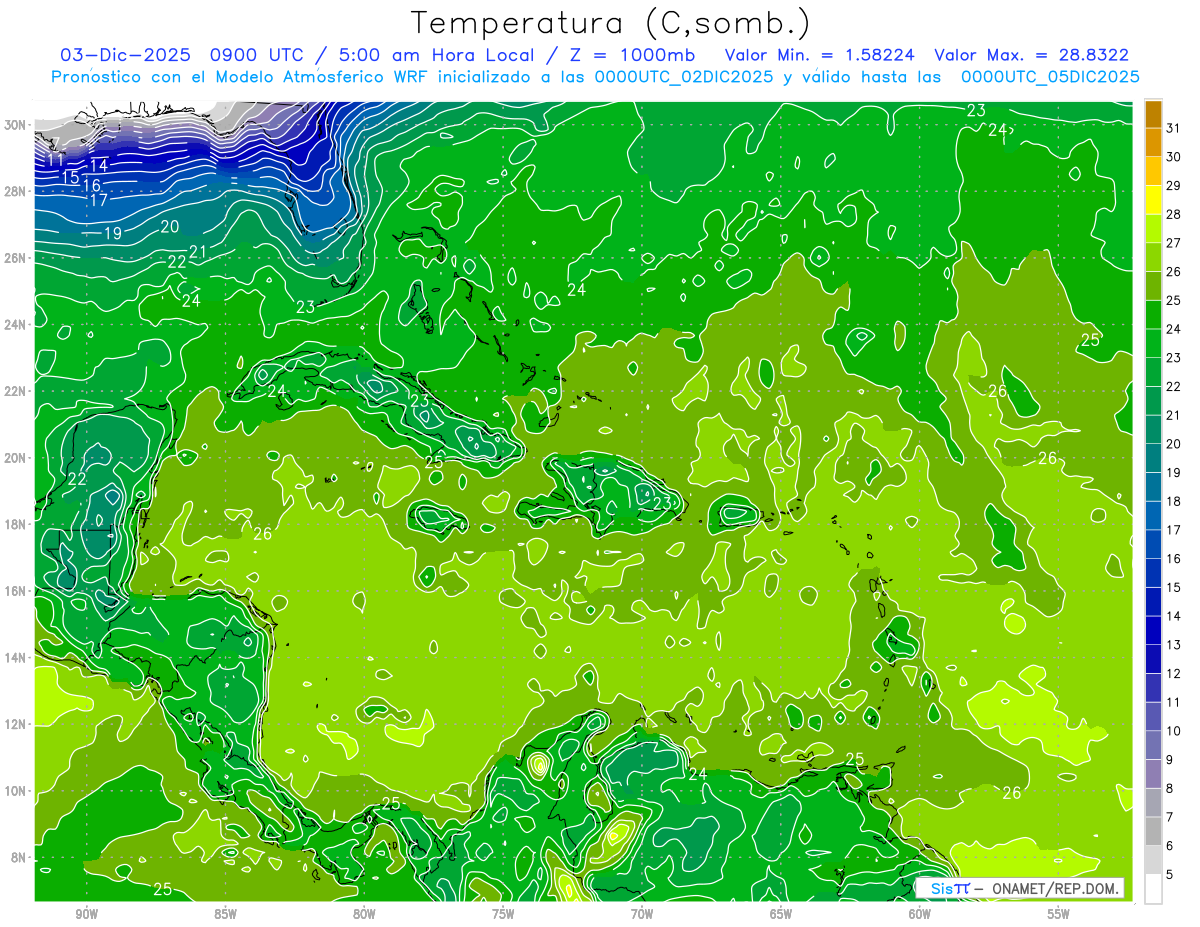Image resolution: width=1200 pixels, height=927 pixels.
Task: Click the colorbar tick label '5'
Action: (1169, 875)
